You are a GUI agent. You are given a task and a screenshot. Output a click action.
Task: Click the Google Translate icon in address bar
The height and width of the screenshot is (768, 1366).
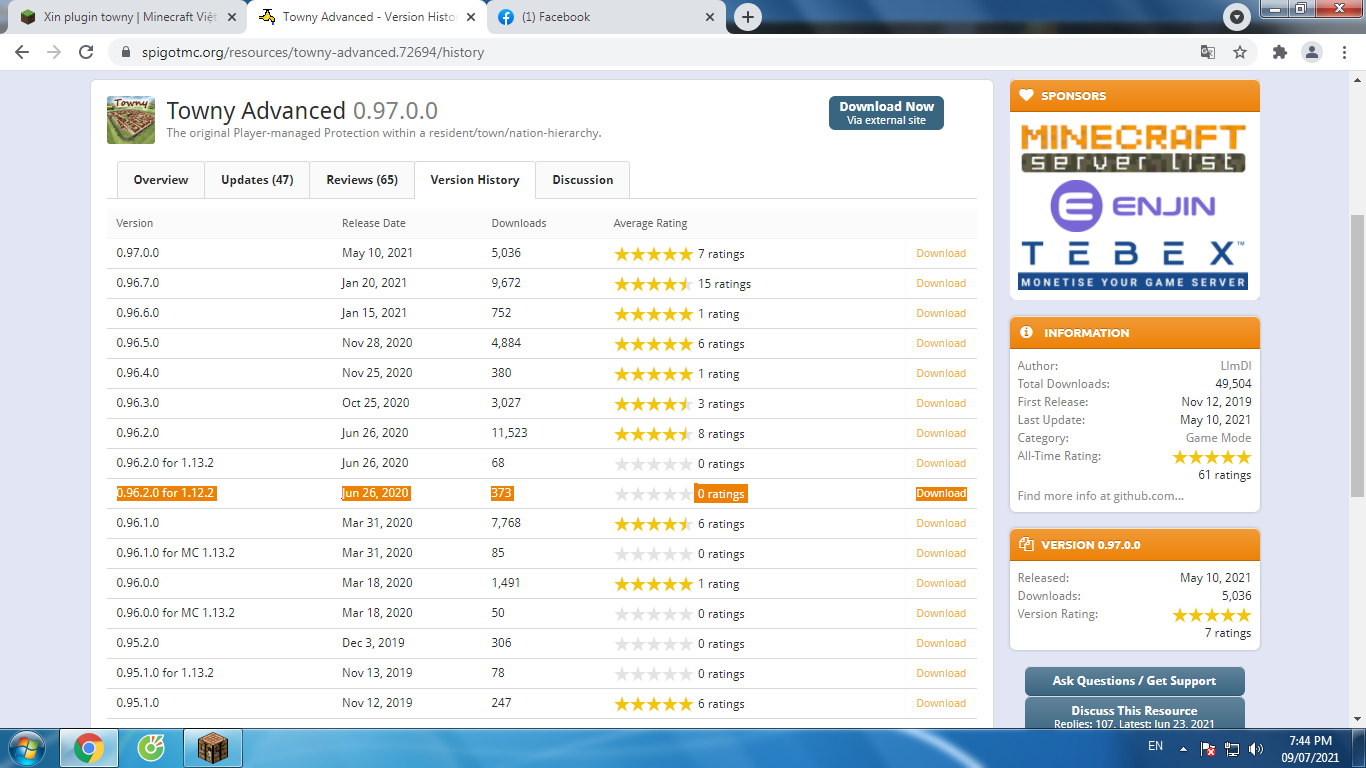pyautogui.click(x=1208, y=52)
